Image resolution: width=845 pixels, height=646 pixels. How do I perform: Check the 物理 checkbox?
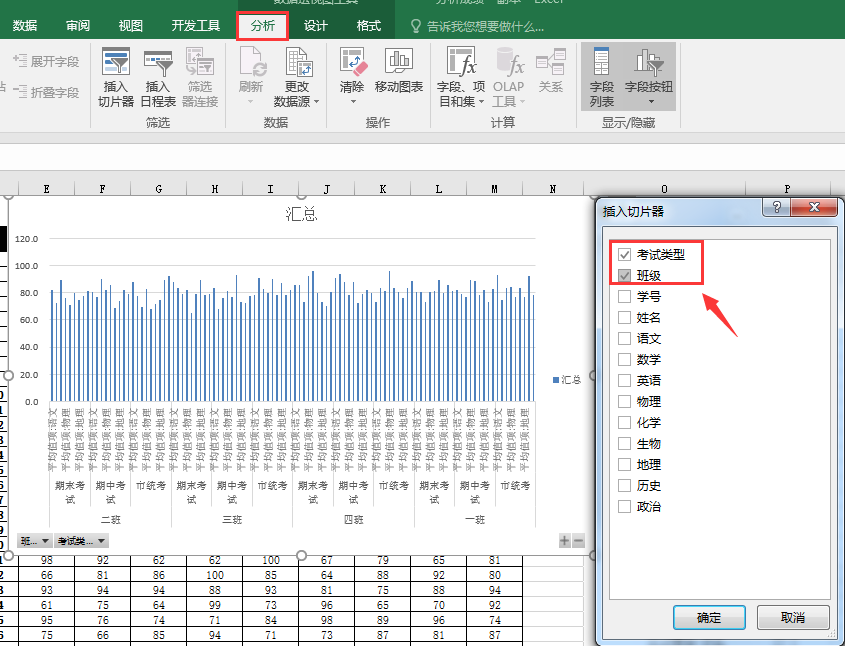(625, 401)
